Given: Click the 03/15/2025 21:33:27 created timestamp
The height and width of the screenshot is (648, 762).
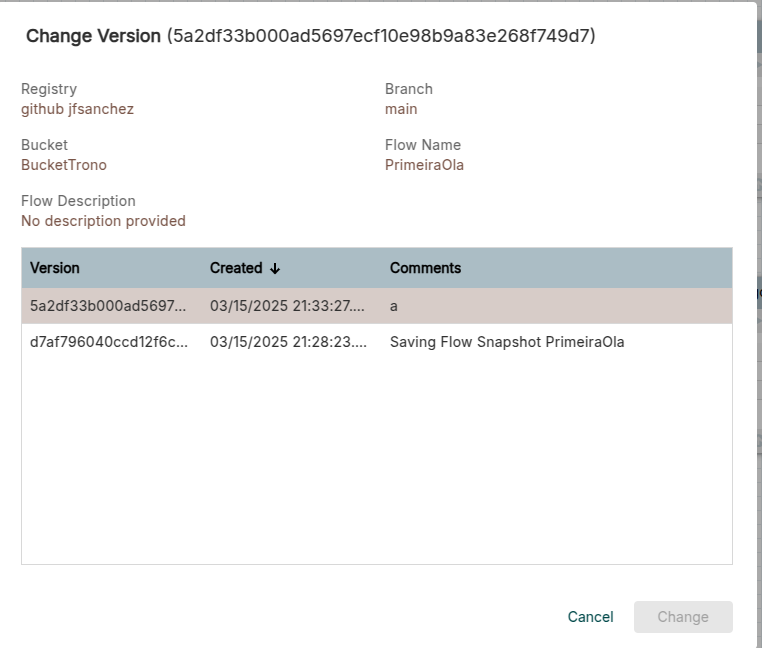Looking at the screenshot, I should 287,306.
